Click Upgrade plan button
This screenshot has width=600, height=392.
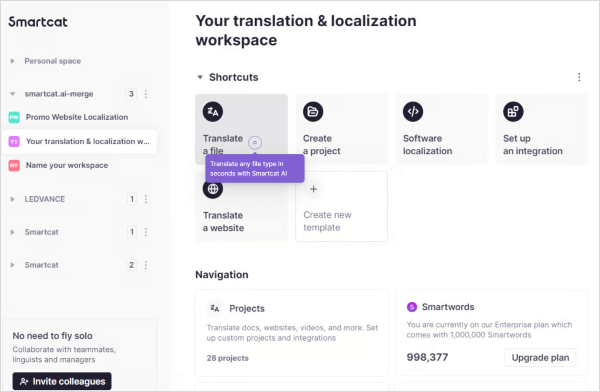pos(540,358)
